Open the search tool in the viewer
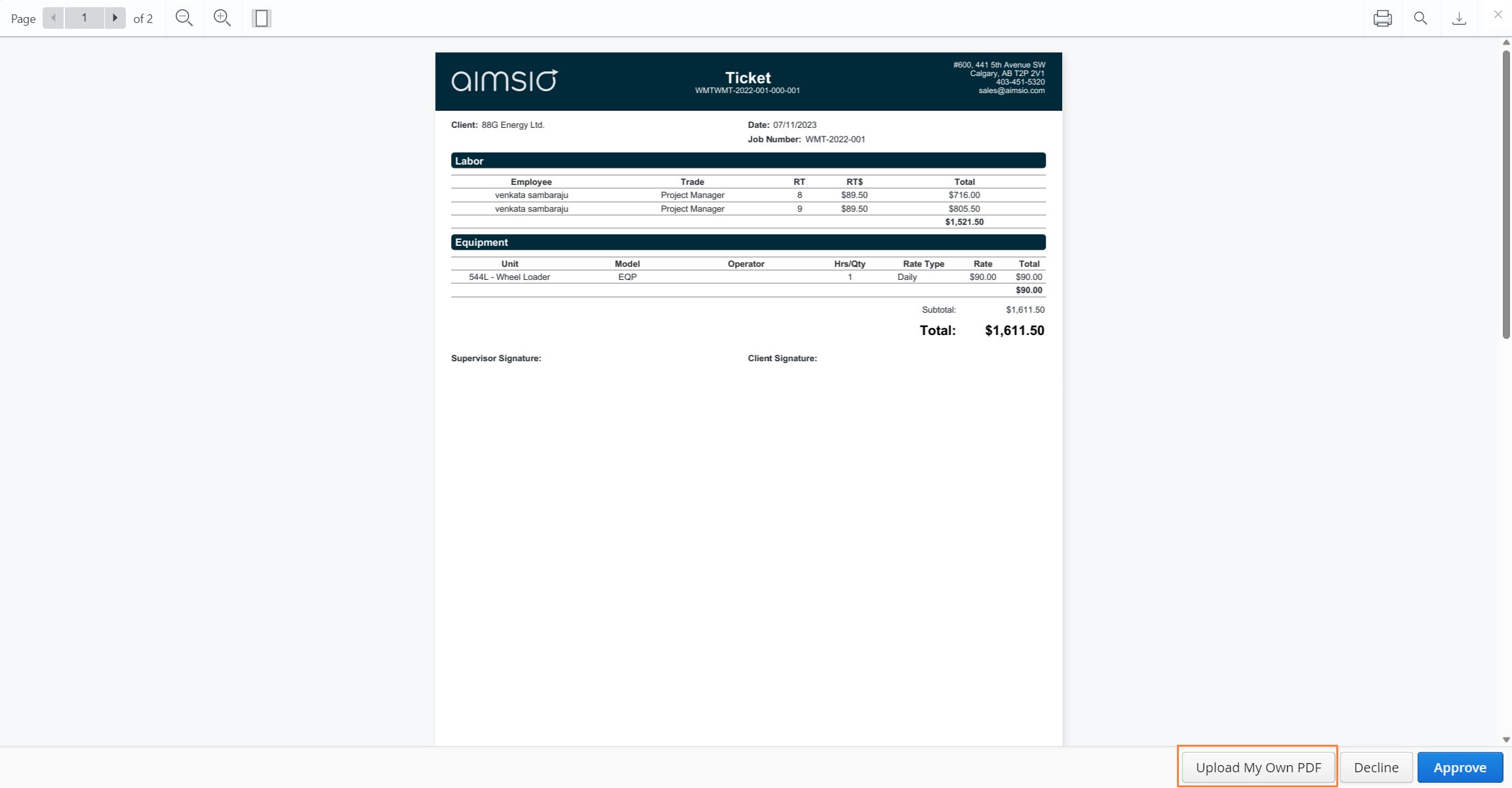The height and width of the screenshot is (788, 1512). click(1421, 18)
